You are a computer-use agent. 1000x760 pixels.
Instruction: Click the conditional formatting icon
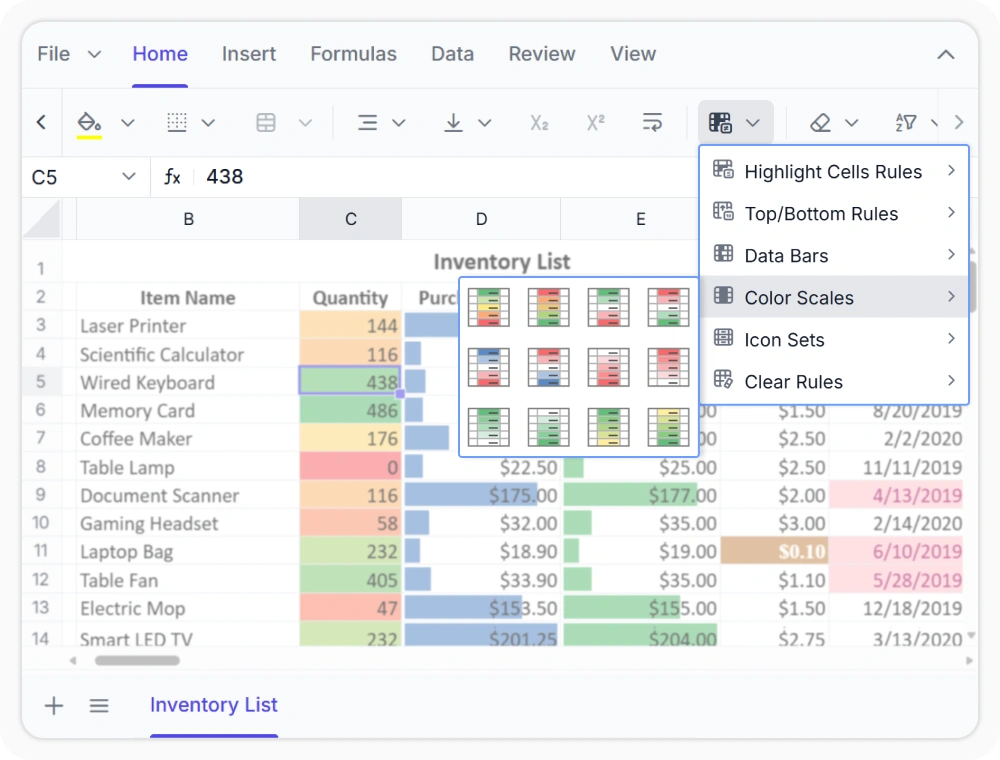(x=720, y=122)
